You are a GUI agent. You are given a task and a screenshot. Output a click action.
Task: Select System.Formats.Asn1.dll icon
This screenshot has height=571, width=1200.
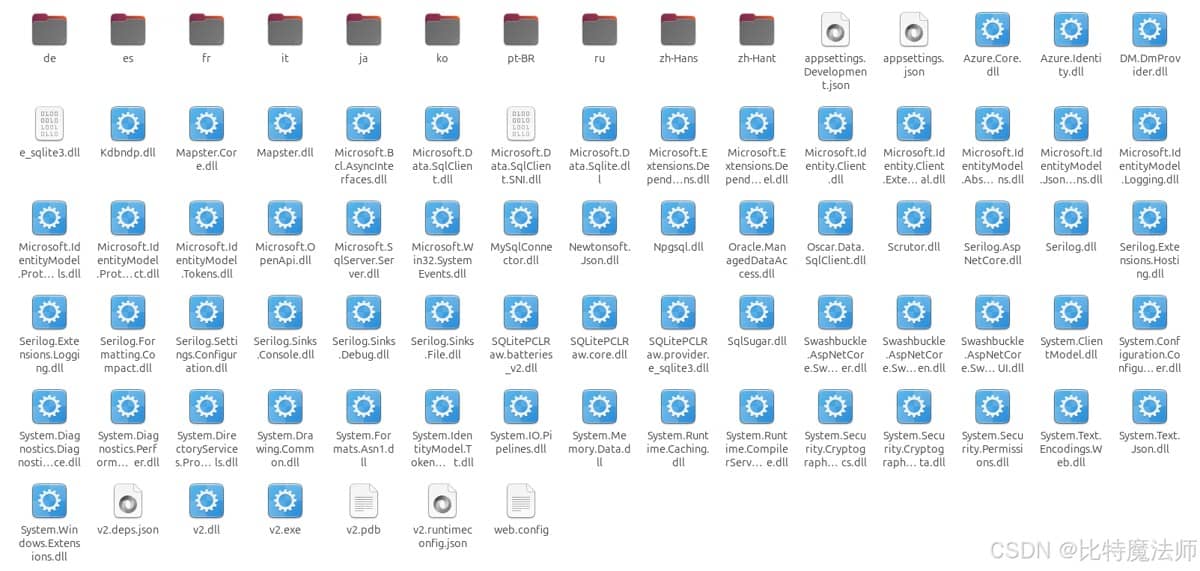[363, 407]
